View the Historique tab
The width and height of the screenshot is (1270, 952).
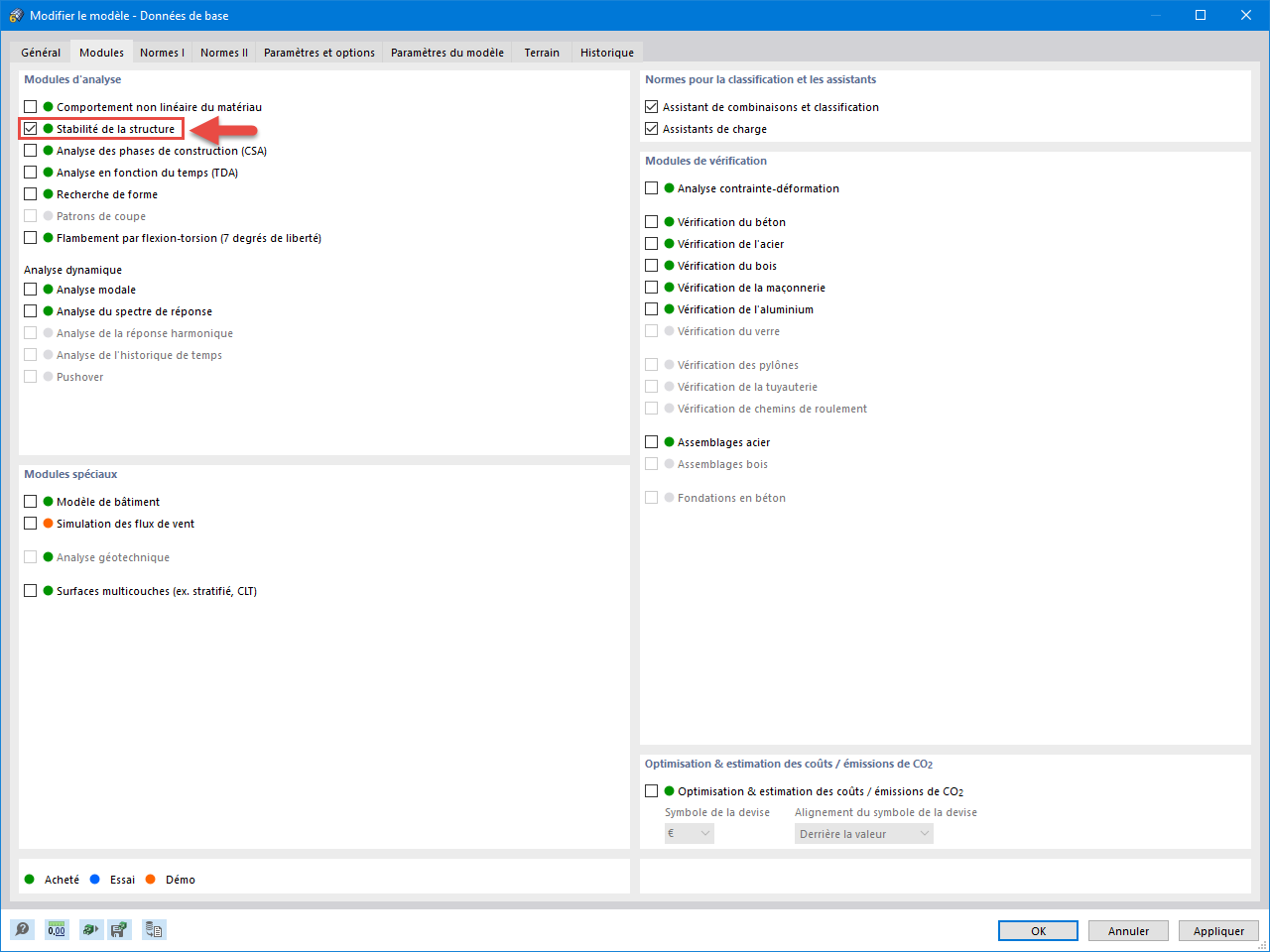pos(607,53)
